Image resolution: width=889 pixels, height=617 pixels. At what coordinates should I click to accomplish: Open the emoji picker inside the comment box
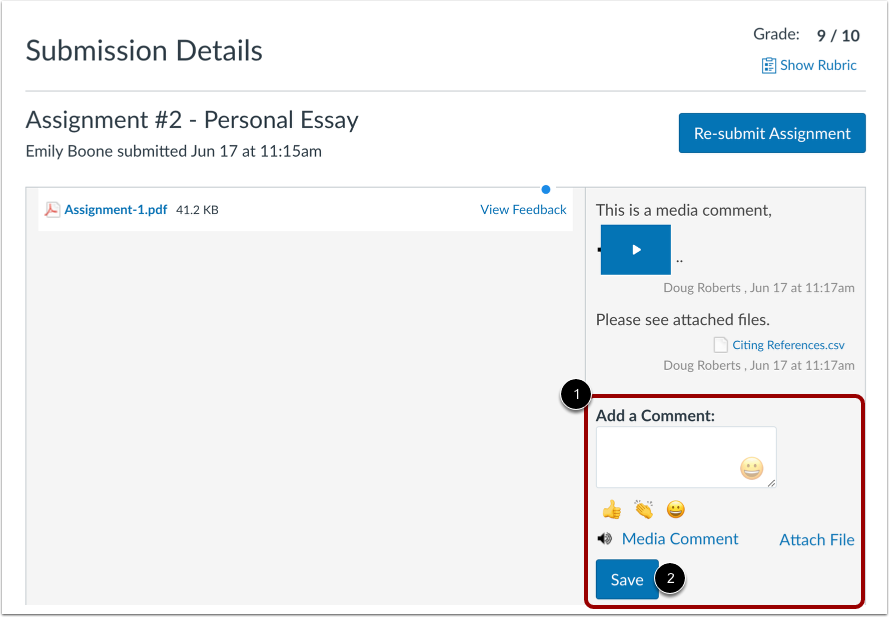coord(751,468)
